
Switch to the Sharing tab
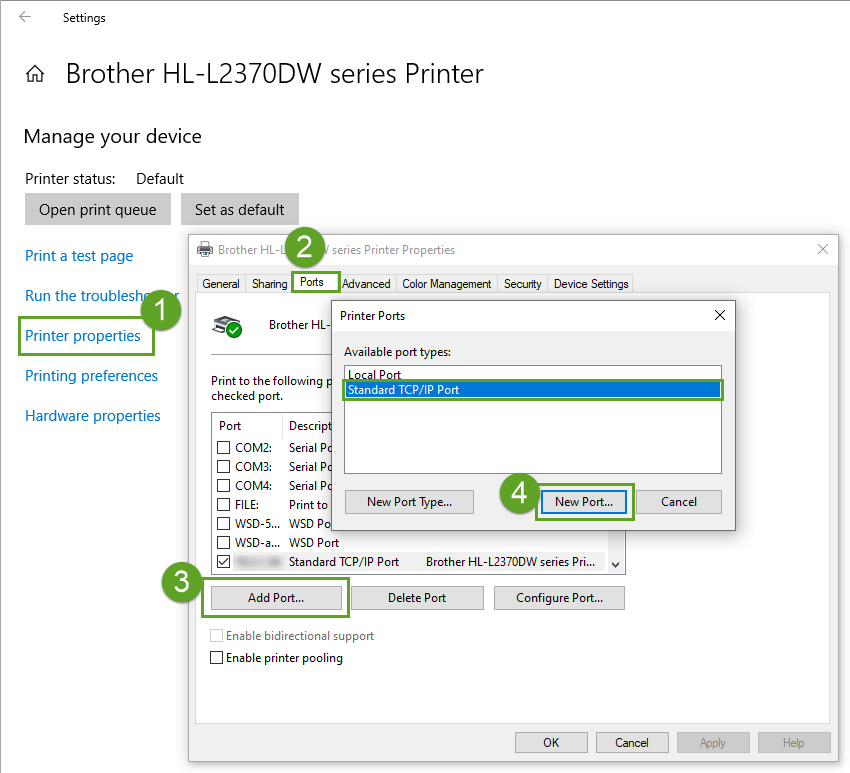pos(269,283)
